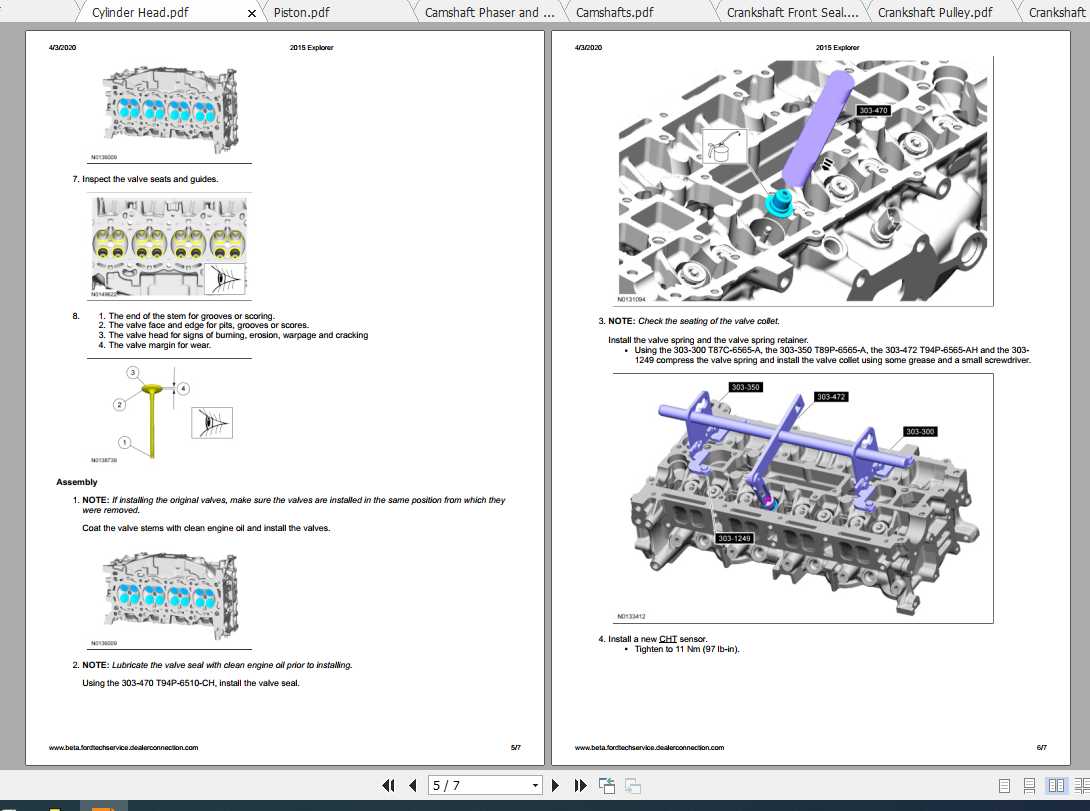This screenshot has width=1090, height=811.
Task: Close the Cylinder Head.pdf tab
Action: click(x=251, y=13)
